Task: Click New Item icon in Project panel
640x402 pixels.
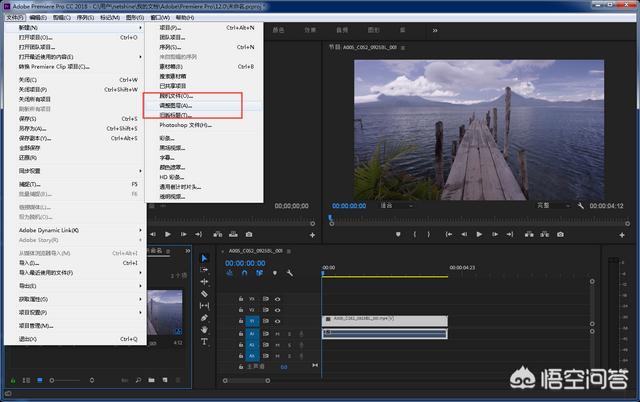Action: (x=165, y=380)
